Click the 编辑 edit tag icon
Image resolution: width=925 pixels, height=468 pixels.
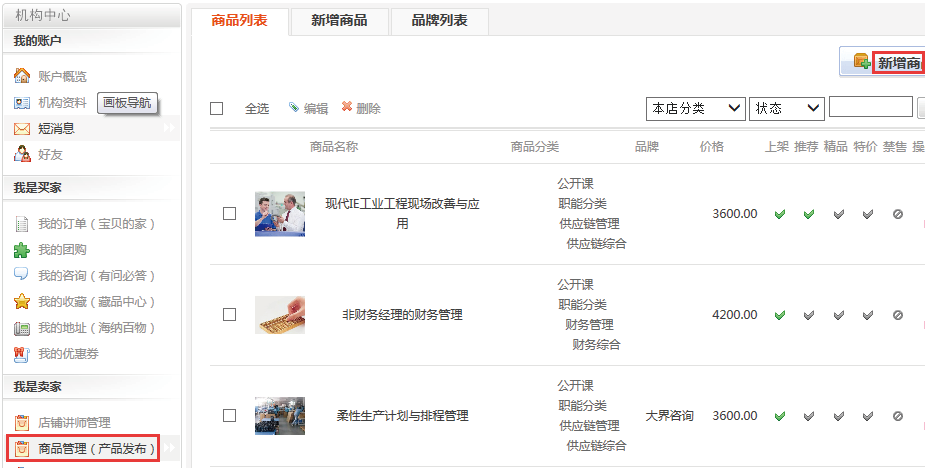pyautogui.click(x=294, y=108)
